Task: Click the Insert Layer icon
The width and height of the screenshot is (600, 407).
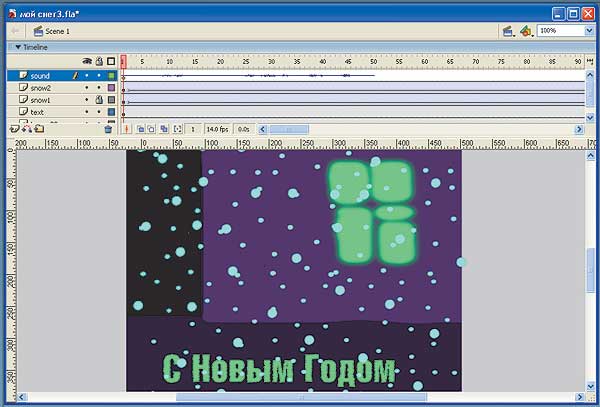Action: coord(15,129)
